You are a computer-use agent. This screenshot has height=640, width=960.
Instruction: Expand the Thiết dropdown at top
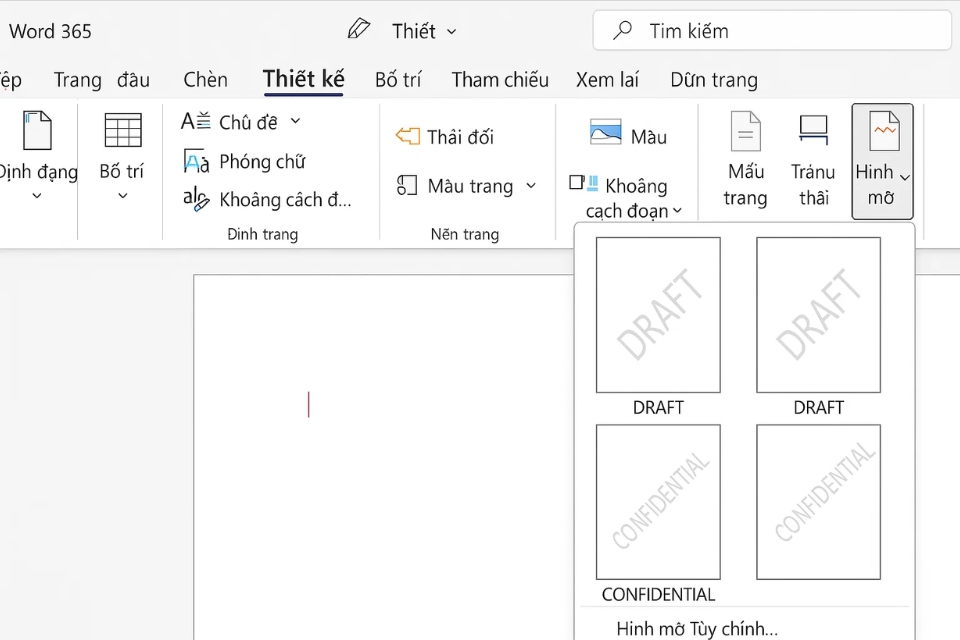pyautogui.click(x=450, y=31)
